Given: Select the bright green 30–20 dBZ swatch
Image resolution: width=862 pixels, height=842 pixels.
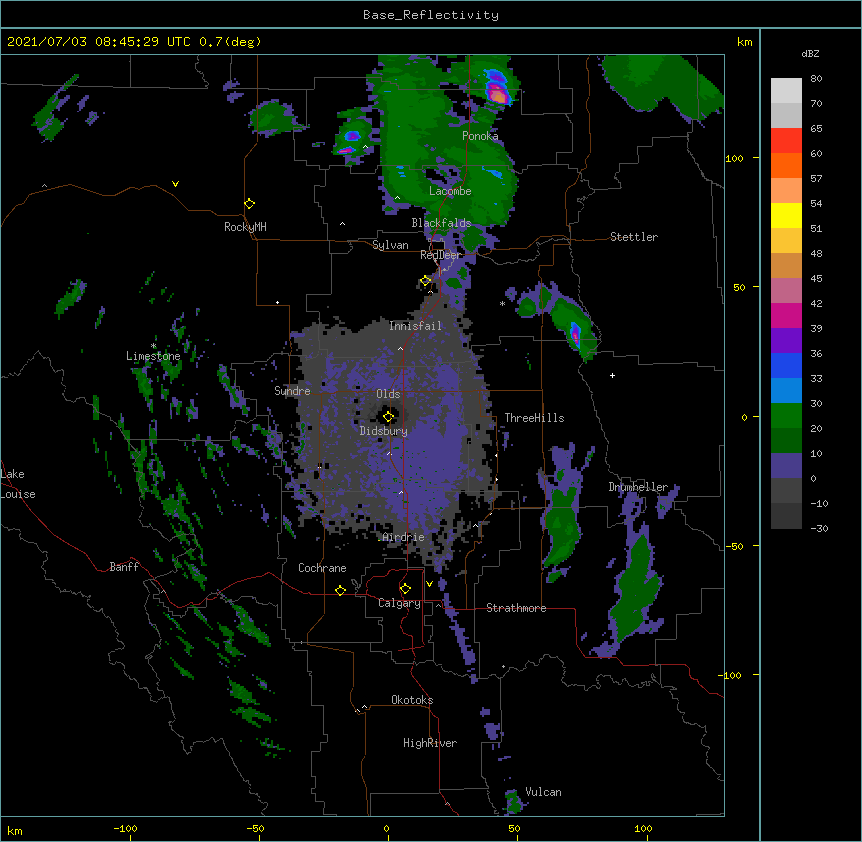Looking at the screenshot, I should (x=786, y=416).
